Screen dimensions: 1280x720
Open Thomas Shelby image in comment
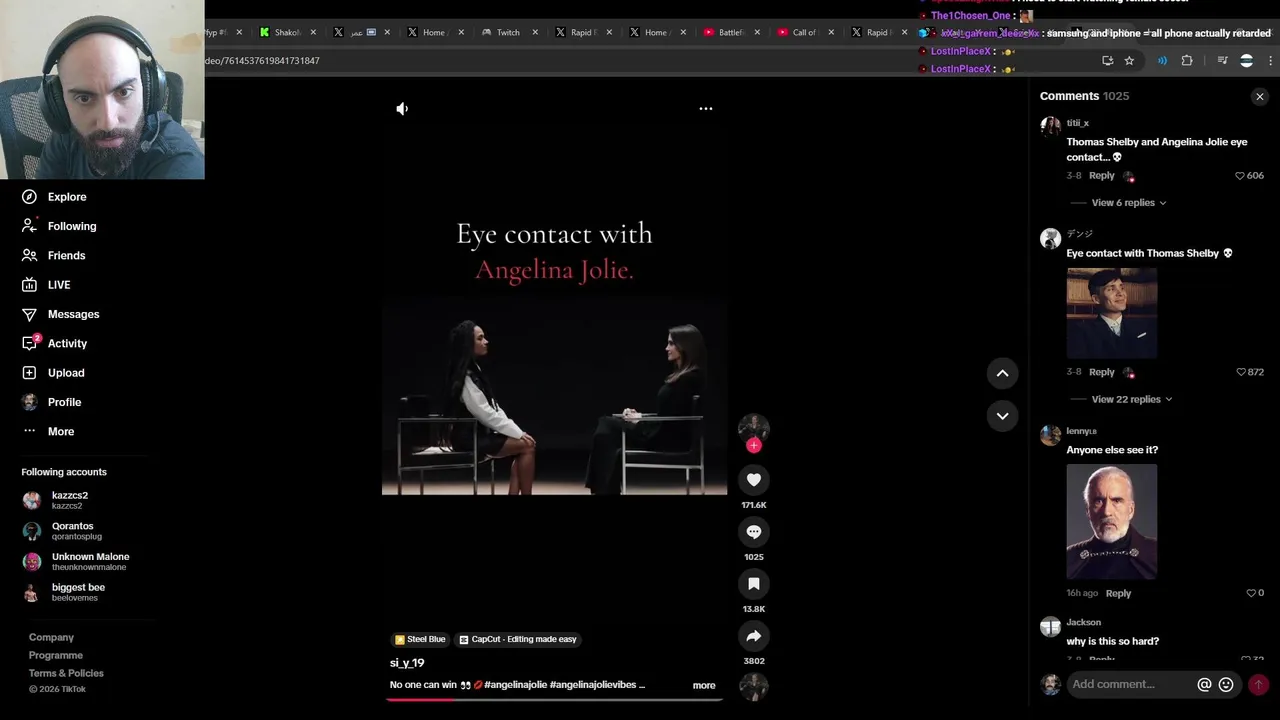point(1111,313)
